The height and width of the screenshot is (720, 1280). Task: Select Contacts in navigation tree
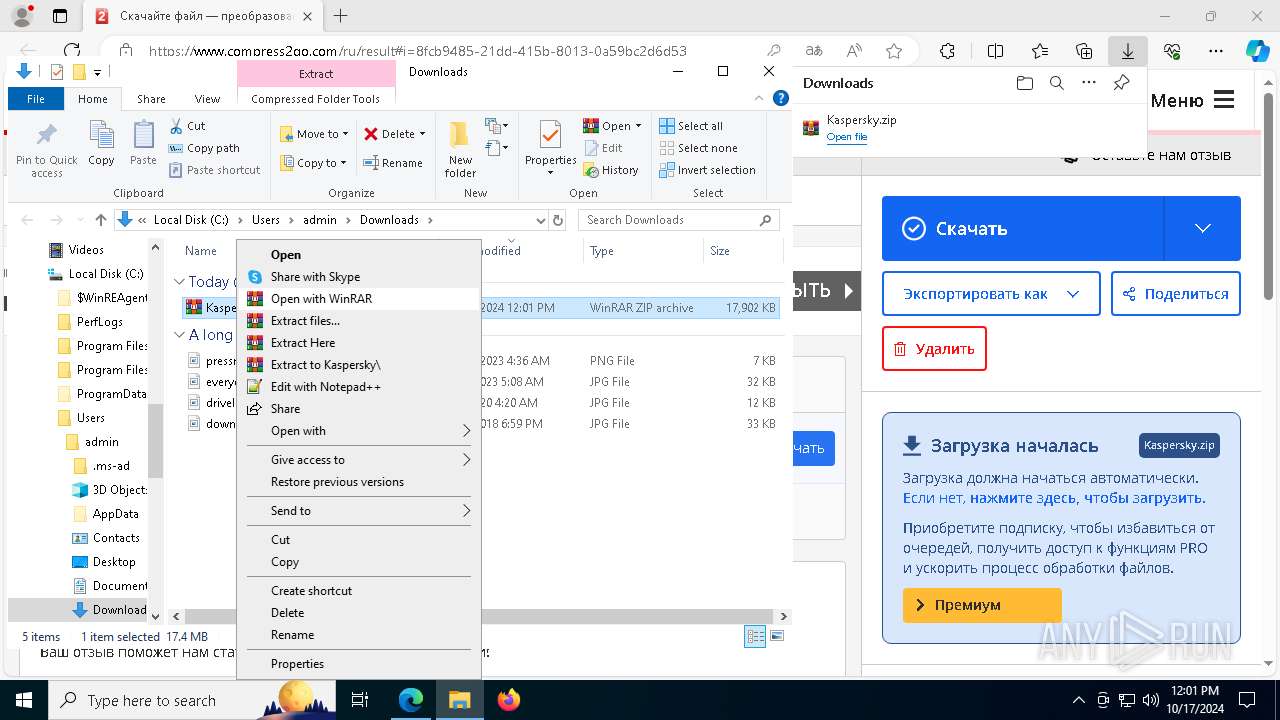116,538
